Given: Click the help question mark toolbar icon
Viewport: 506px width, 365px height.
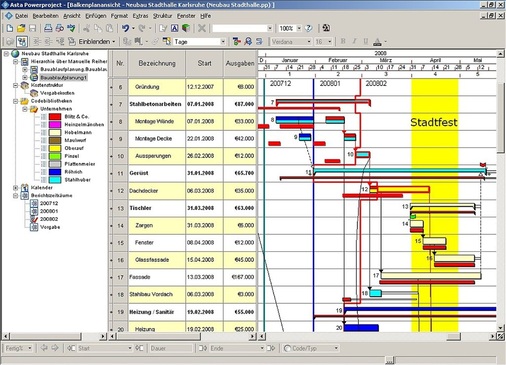Looking at the screenshot, I should point(309,28).
